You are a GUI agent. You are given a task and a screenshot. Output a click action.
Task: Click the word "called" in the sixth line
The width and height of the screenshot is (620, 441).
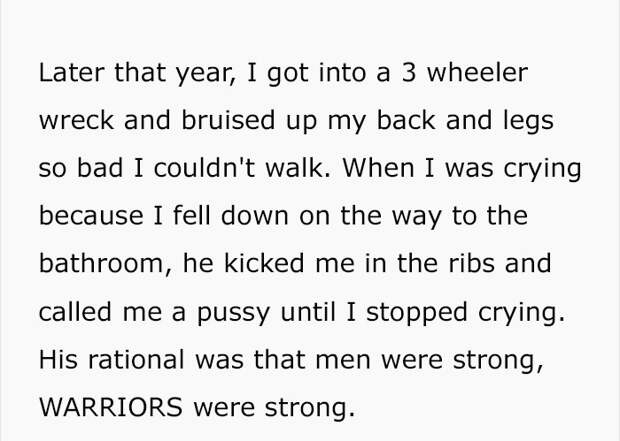pos(75,311)
